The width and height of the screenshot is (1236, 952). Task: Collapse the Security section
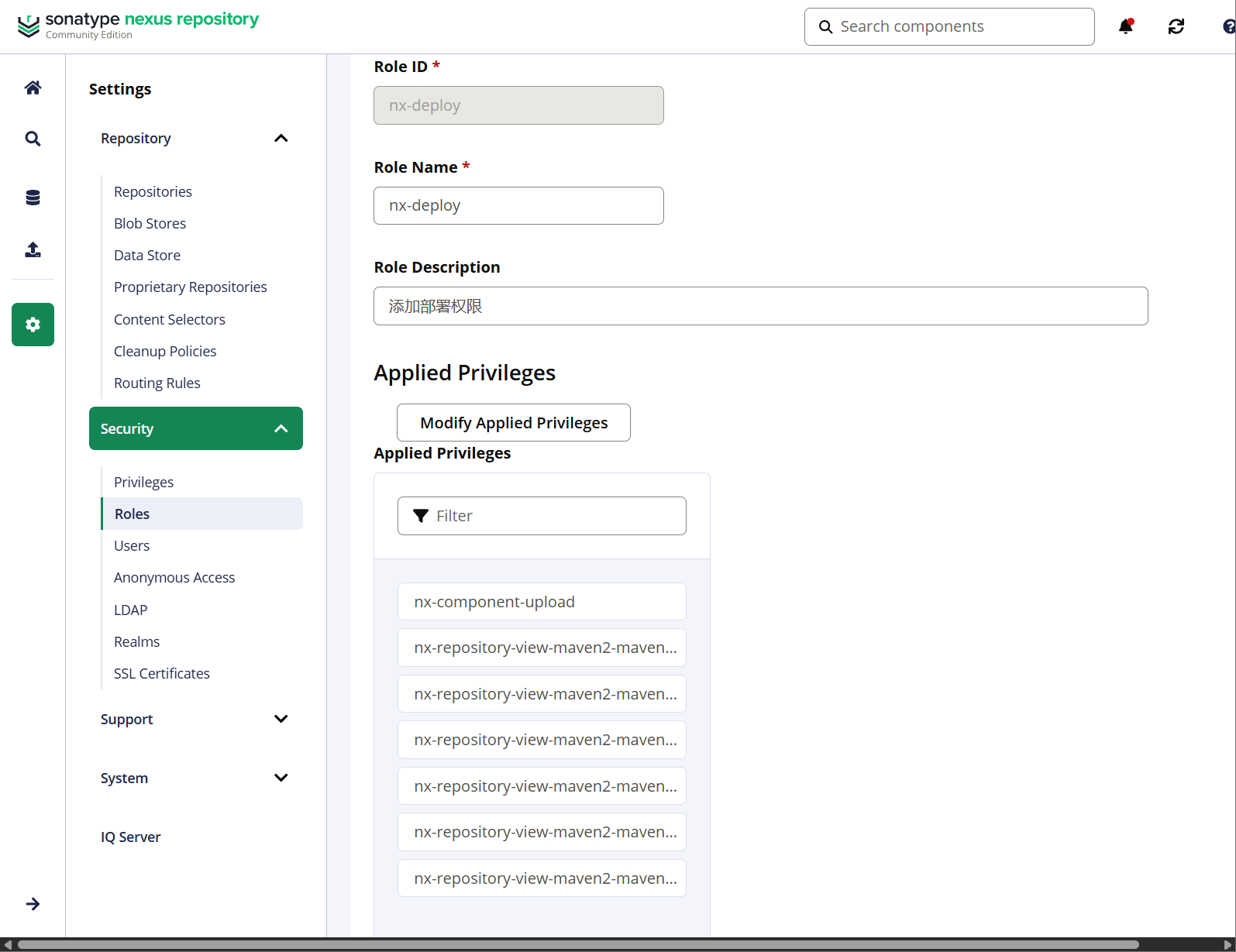[281, 428]
